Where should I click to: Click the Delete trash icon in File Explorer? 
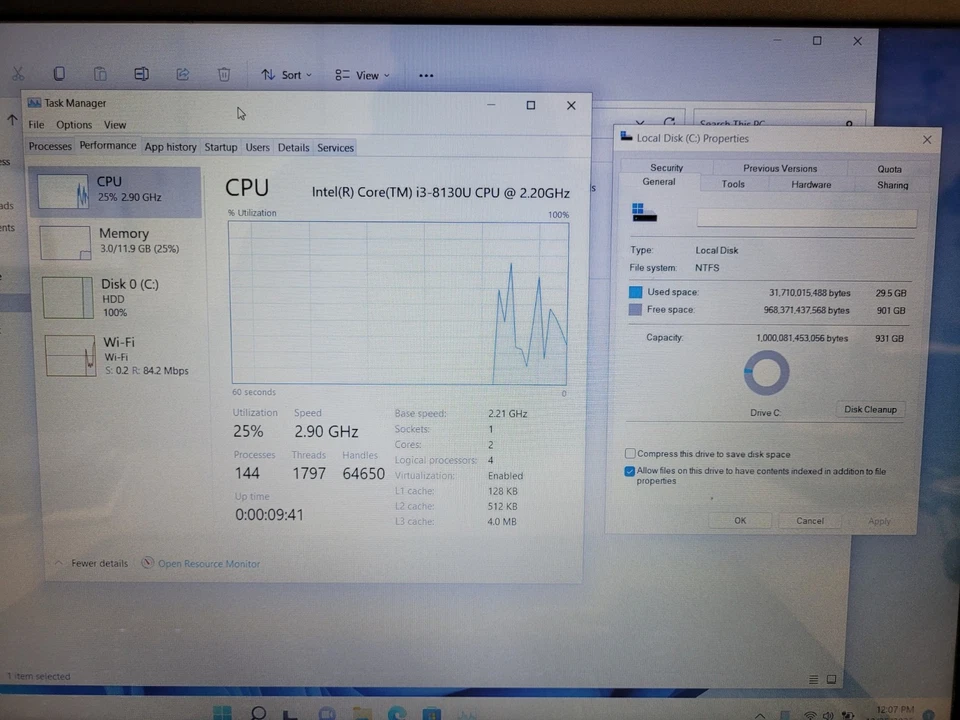coord(224,75)
